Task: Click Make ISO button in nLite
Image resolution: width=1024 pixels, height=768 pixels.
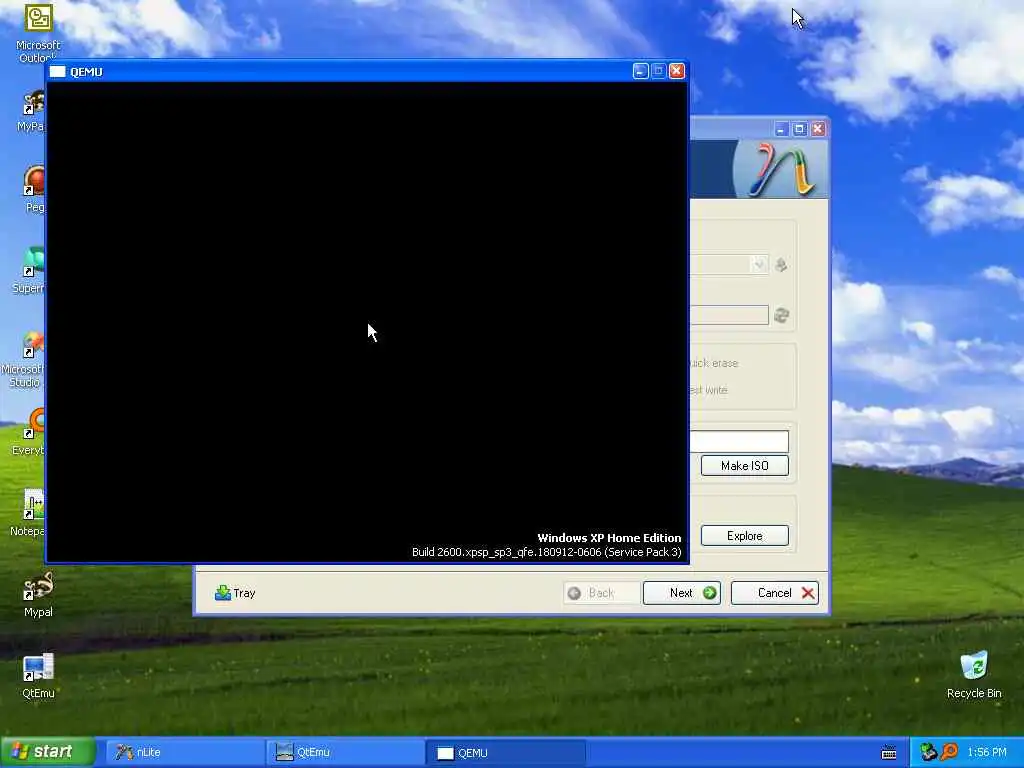Action: pyautogui.click(x=744, y=466)
